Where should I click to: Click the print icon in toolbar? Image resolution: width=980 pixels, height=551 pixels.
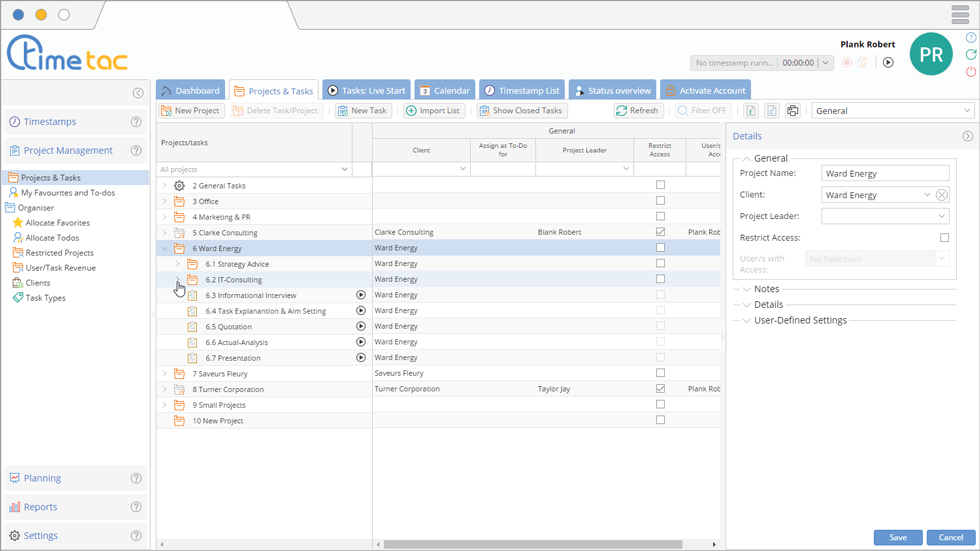click(x=792, y=111)
